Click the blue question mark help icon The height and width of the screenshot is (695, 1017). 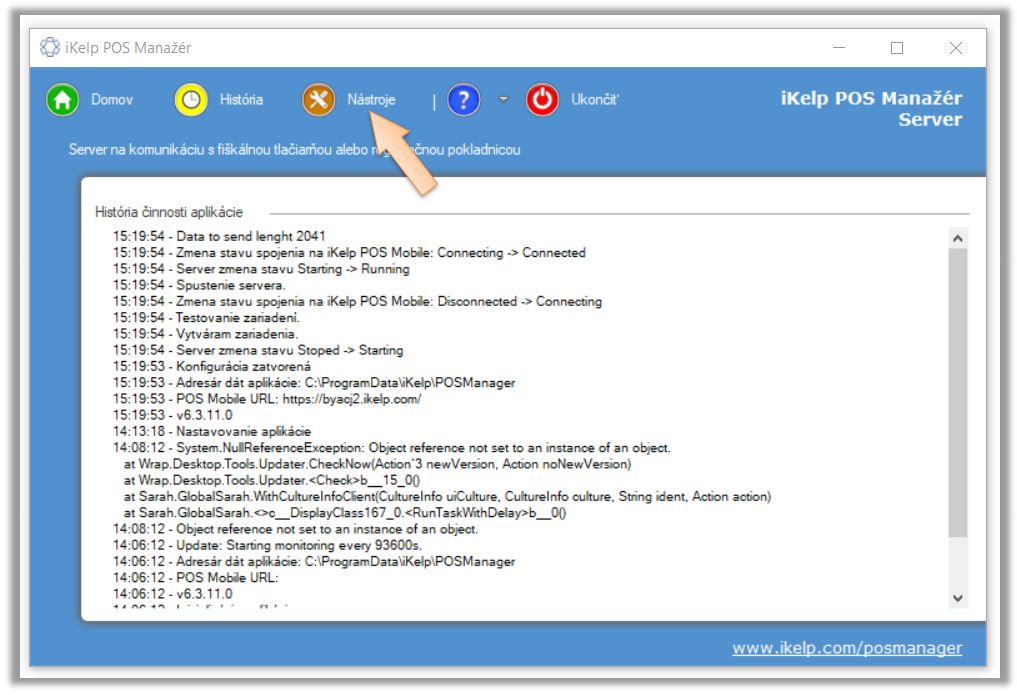(x=463, y=100)
